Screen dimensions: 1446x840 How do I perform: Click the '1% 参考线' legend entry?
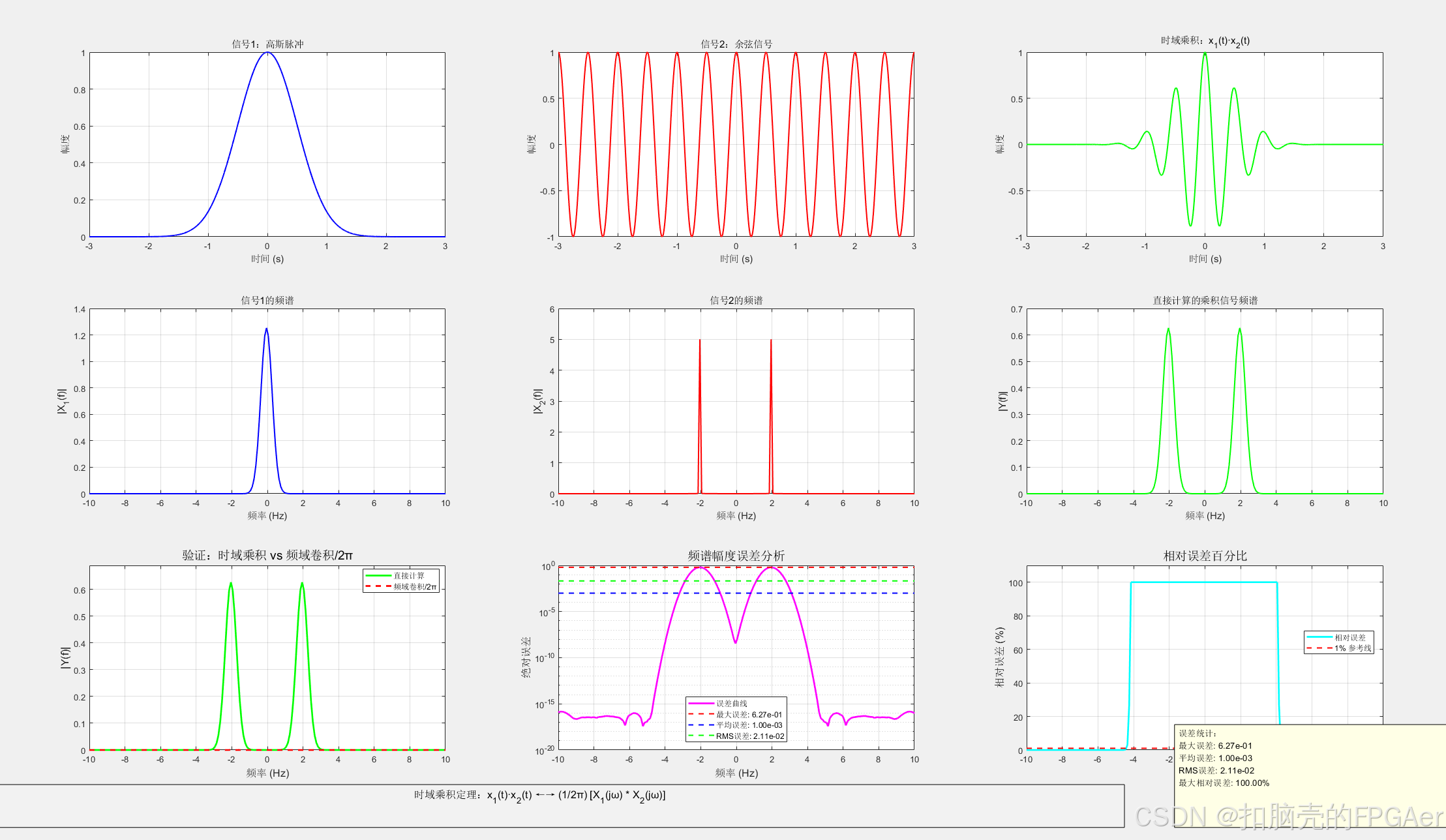tap(1352, 648)
